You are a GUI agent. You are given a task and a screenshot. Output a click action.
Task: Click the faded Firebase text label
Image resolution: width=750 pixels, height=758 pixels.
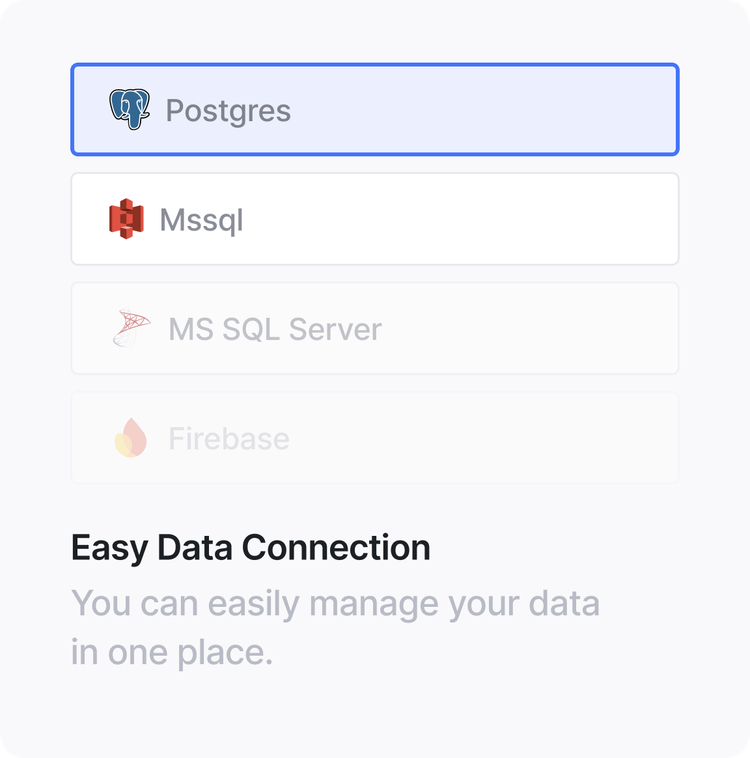pyautogui.click(x=229, y=438)
